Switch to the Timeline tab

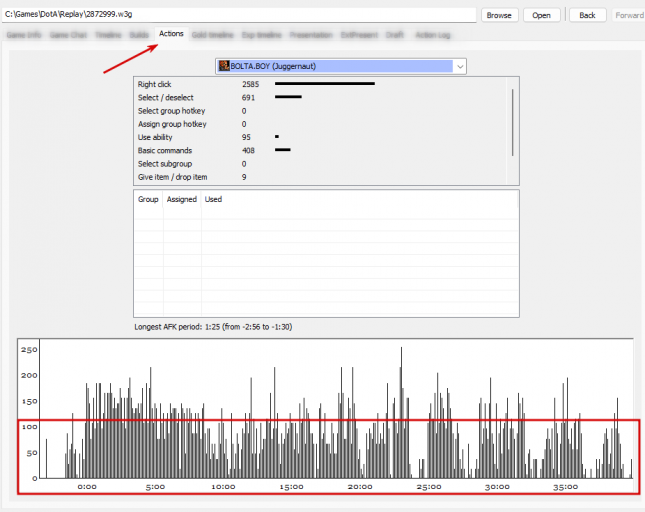(x=108, y=35)
